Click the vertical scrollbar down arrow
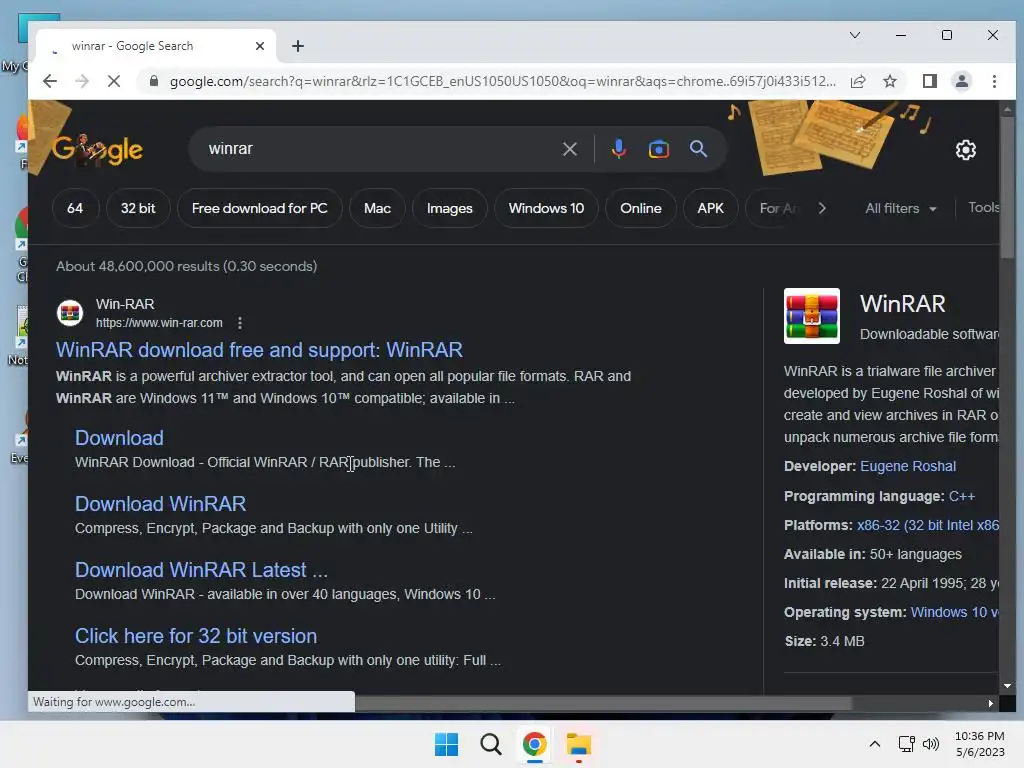This screenshot has height=768, width=1024. [x=1007, y=686]
